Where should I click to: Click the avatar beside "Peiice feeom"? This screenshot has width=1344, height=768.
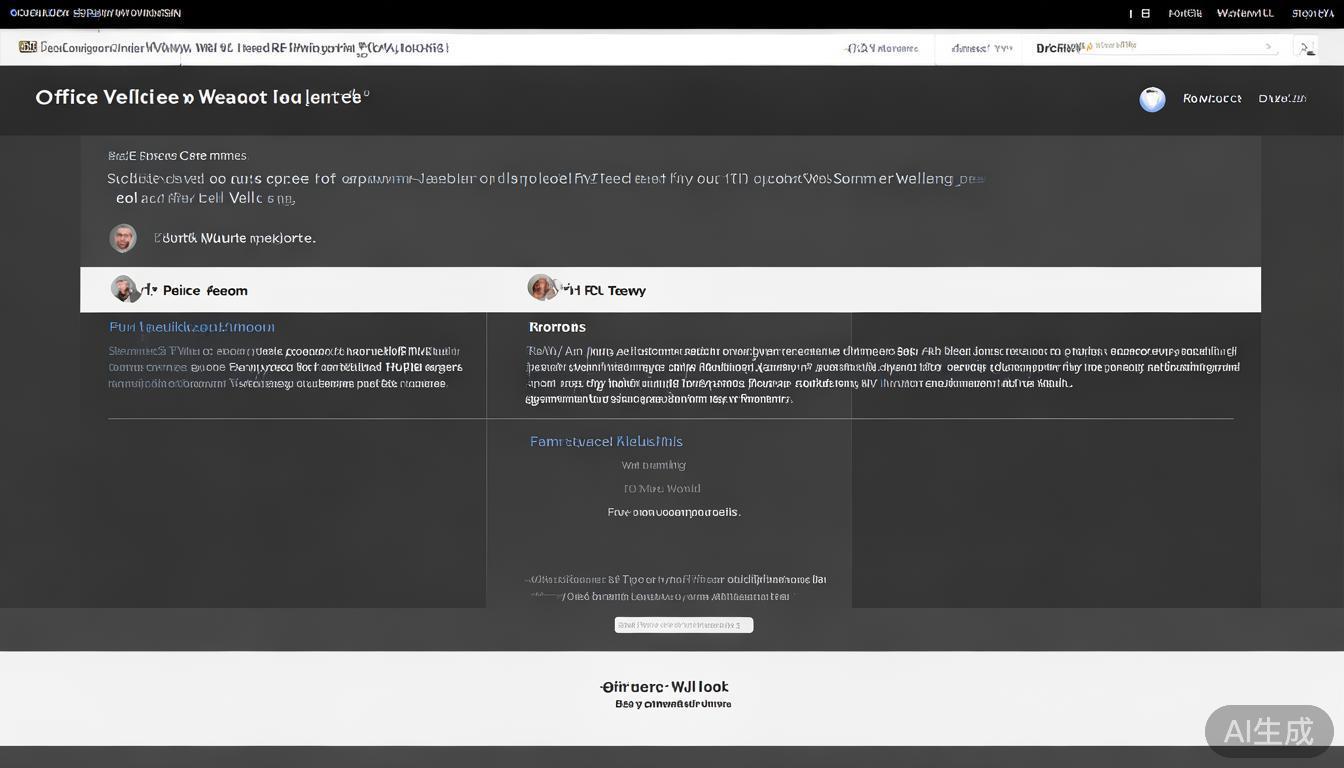click(124, 289)
